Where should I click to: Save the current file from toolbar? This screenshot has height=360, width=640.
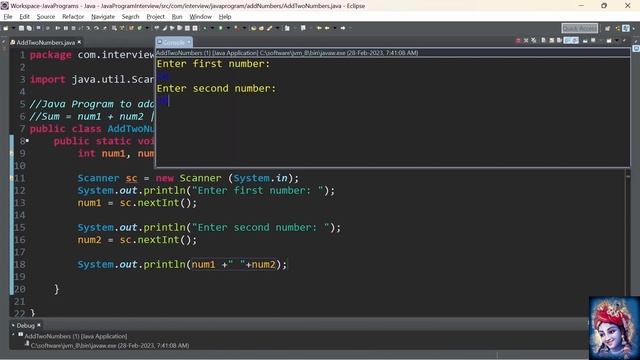pos(21,28)
